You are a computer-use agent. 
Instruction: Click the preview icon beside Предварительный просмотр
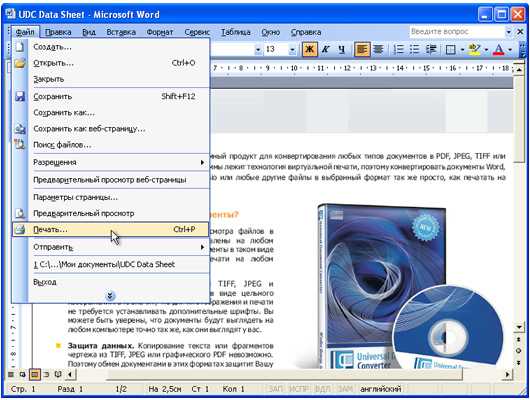click(x=20, y=213)
